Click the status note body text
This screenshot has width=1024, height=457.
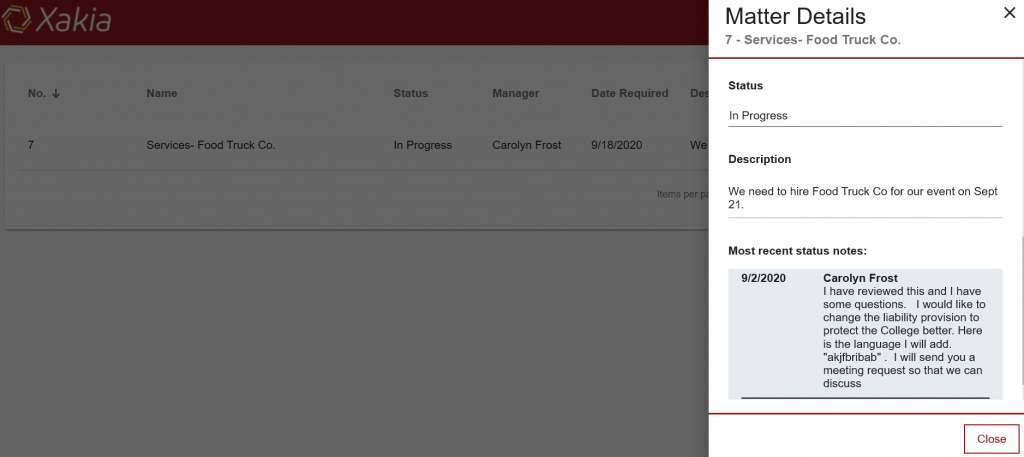tap(904, 338)
